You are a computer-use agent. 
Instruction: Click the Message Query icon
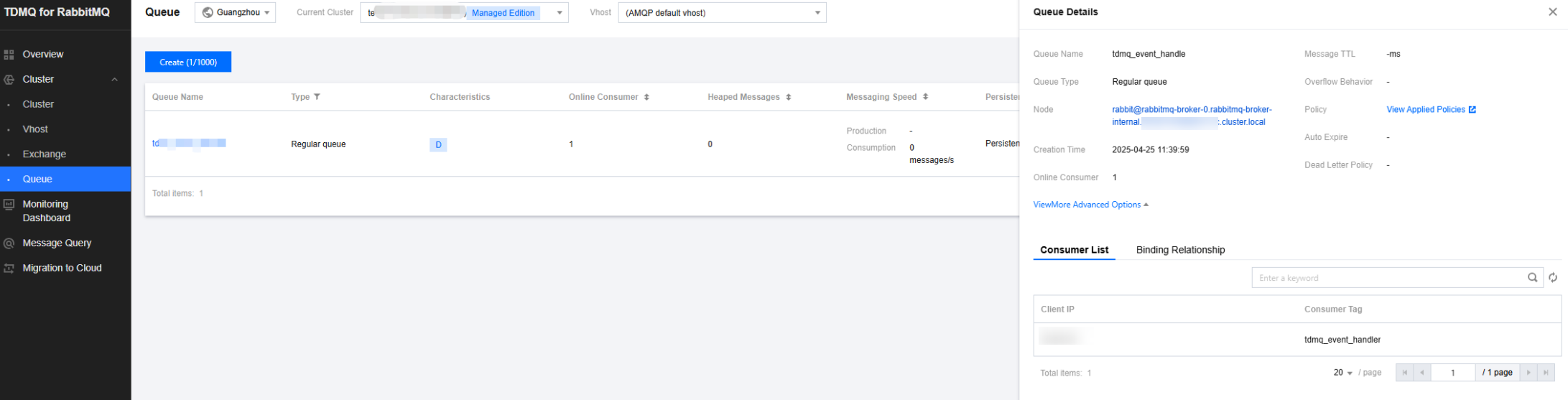coord(9,243)
